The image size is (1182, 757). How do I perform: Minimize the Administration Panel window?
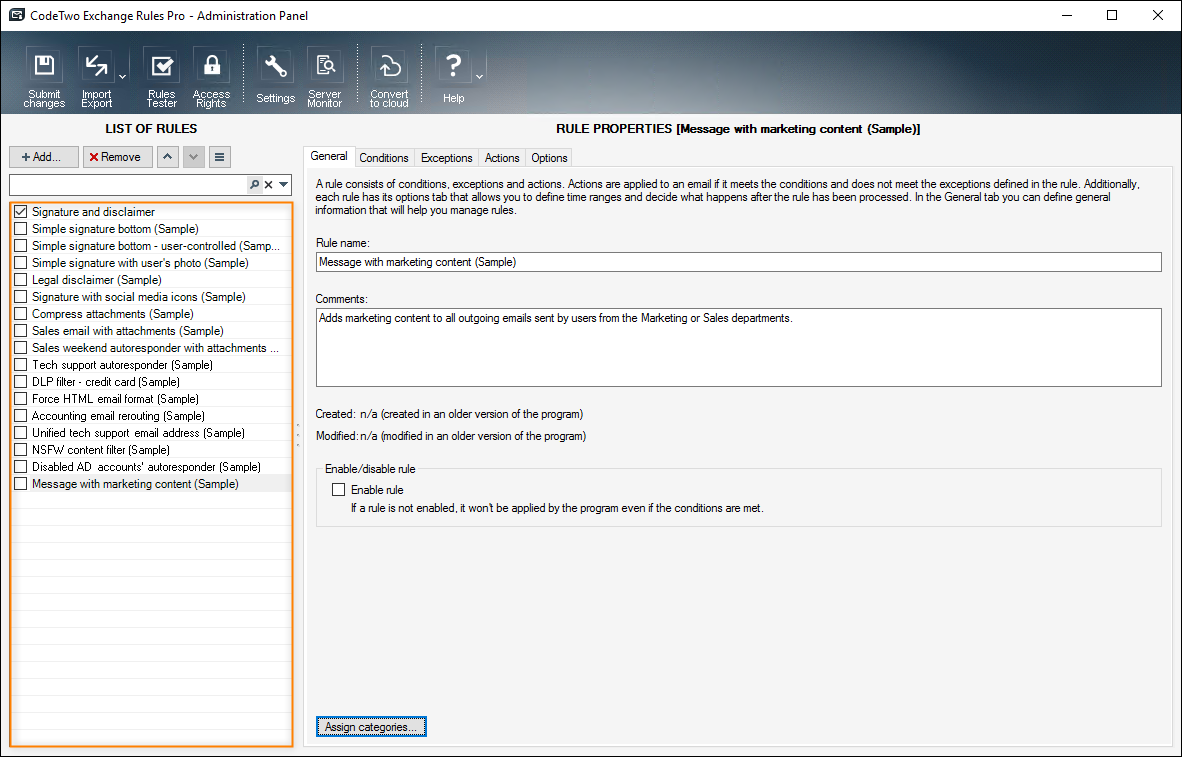point(1066,15)
